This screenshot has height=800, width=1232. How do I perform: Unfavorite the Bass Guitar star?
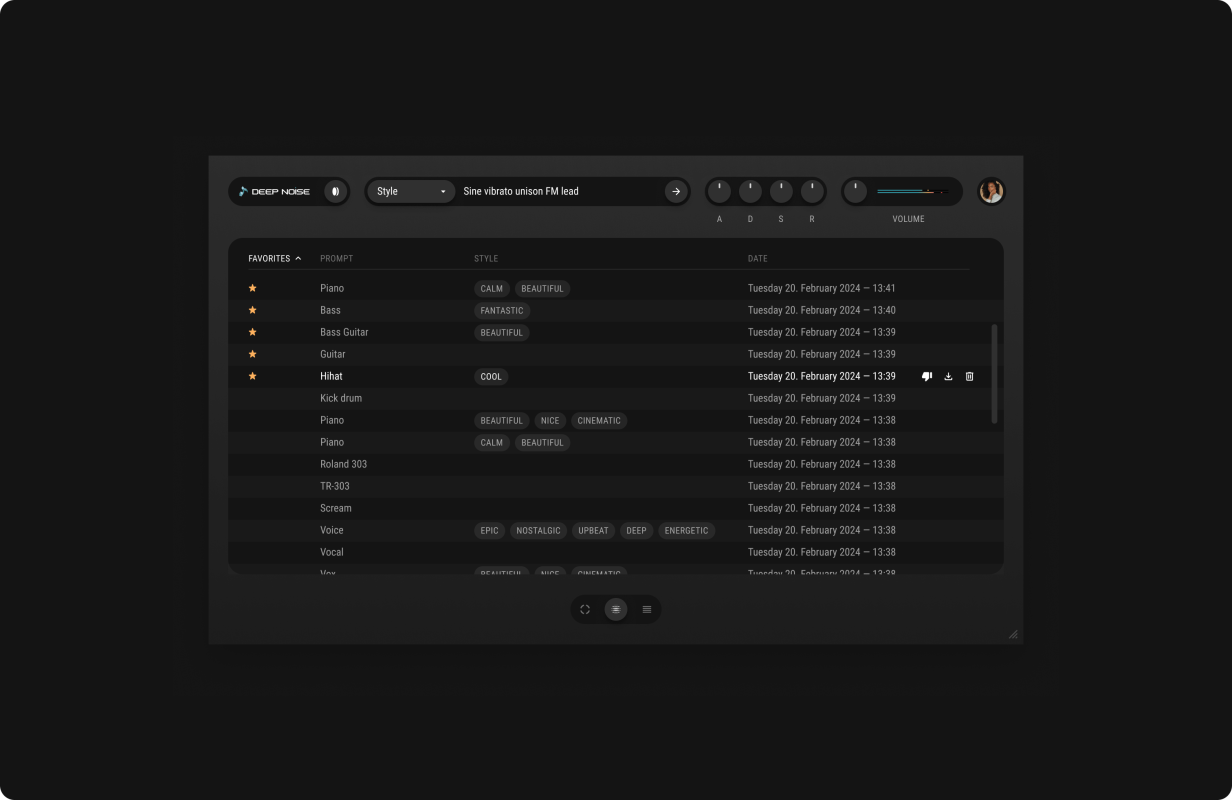pos(252,332)
